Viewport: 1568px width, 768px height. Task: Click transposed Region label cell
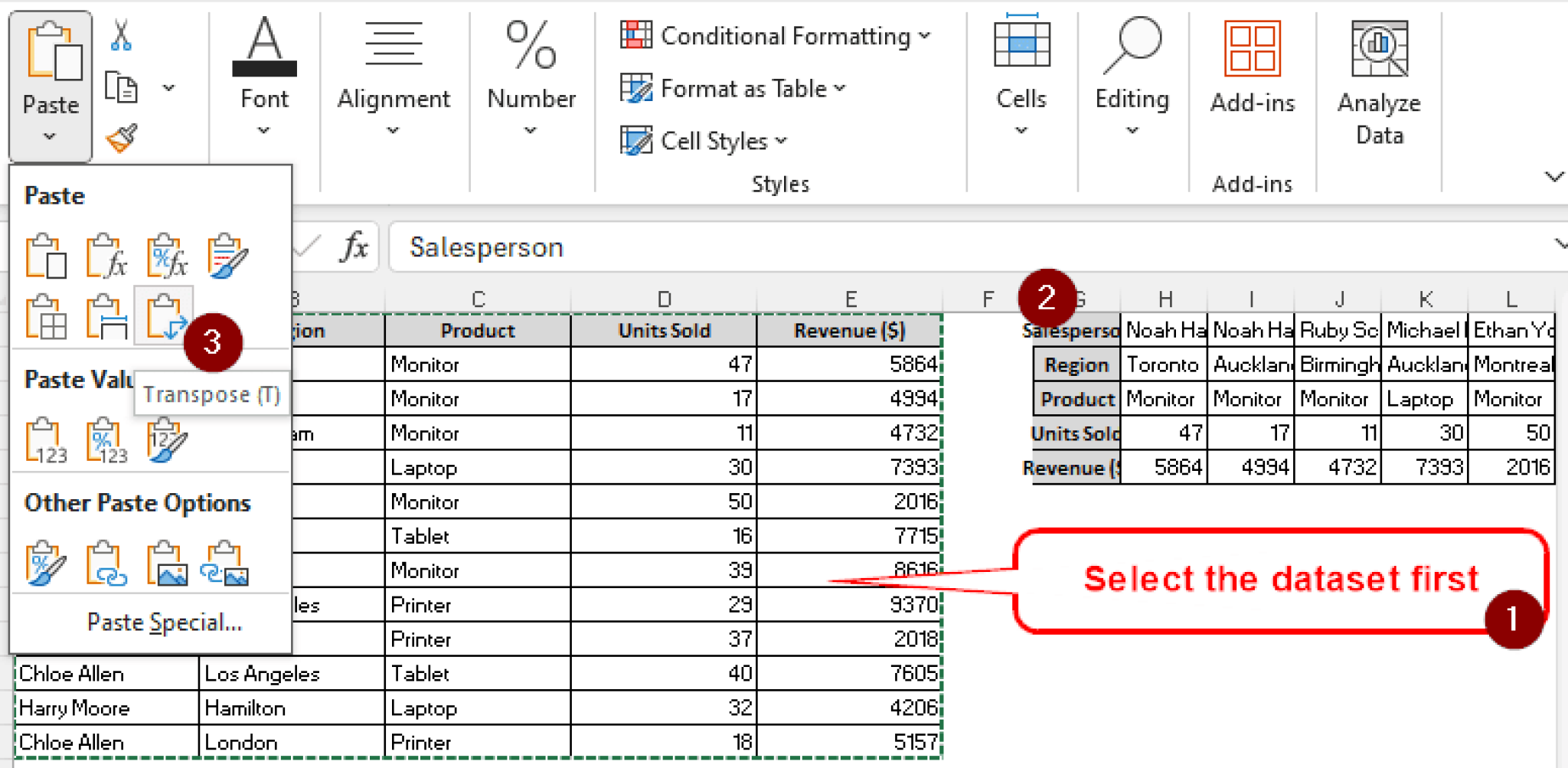point(1076,365)
